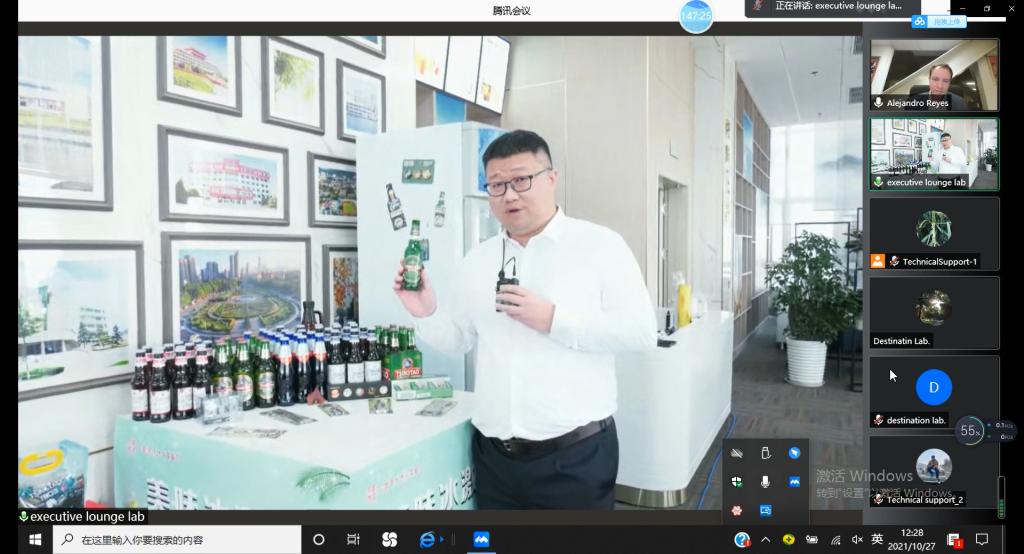The height and width of the screenshot is (554, 1024).
Task: Open the Windows notification center
Action: click(x=982, y=539)
